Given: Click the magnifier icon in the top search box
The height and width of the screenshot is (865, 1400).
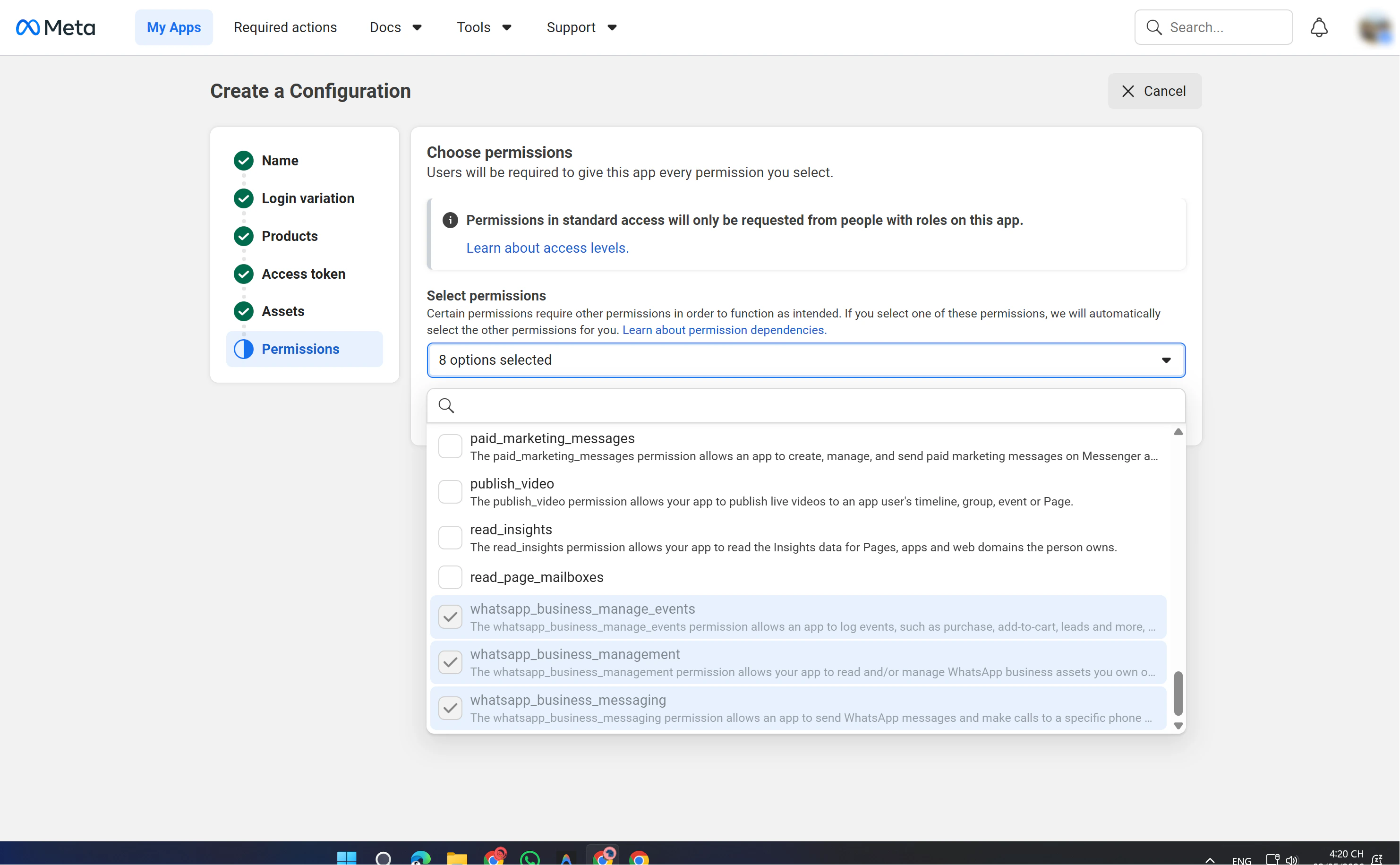Looking at the screenshot, I should click(x=1153, y=27).
